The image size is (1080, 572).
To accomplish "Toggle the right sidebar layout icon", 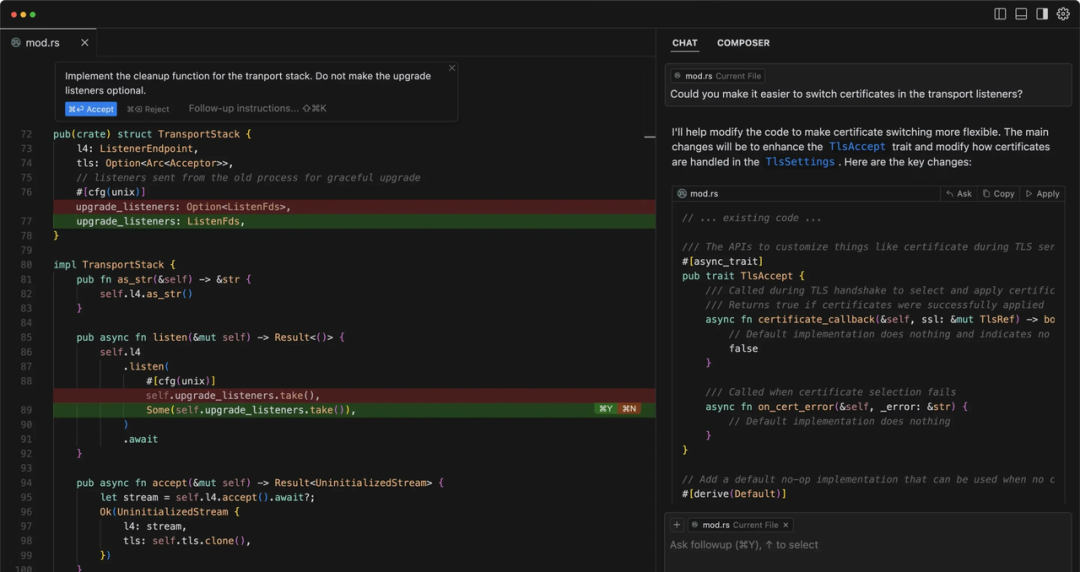I will tap(1042, 14).
